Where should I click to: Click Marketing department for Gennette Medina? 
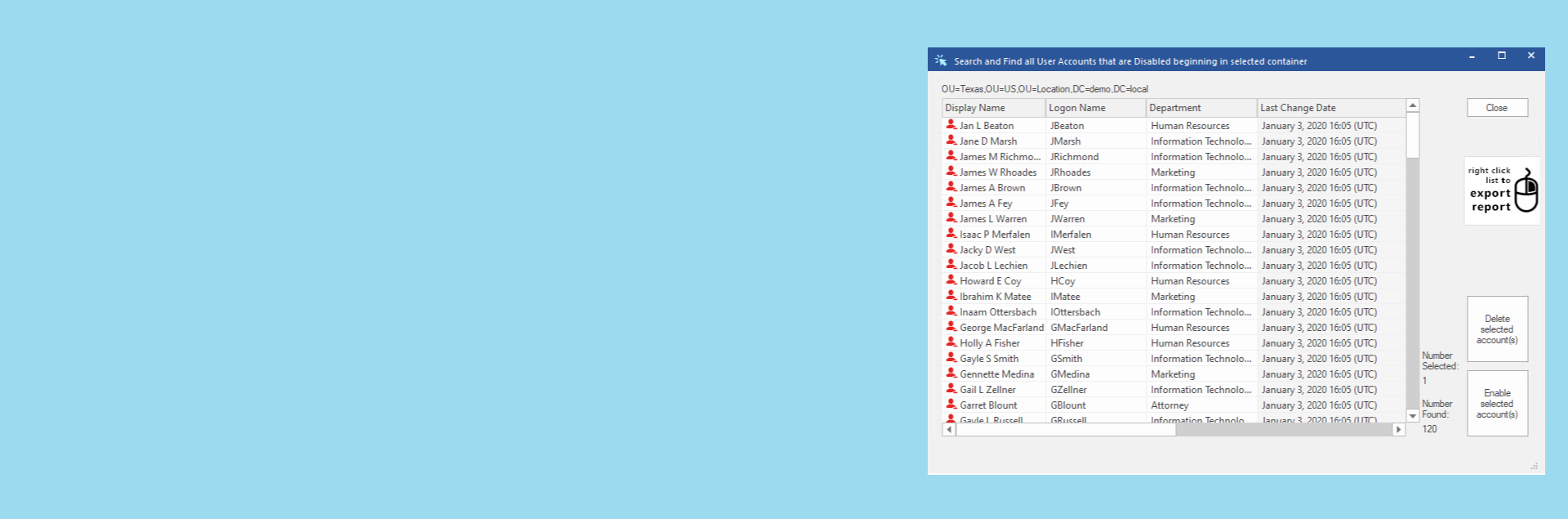[x=1173, y=374]
